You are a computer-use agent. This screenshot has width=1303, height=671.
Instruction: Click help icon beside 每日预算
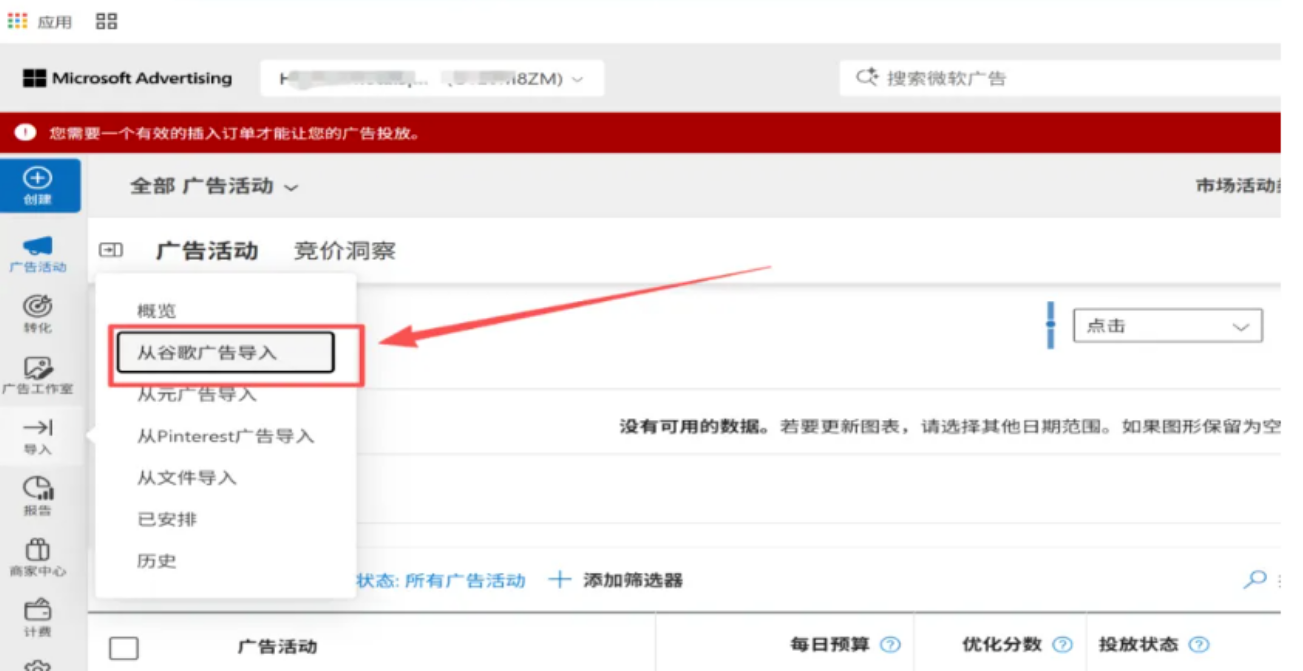point(890,645)
